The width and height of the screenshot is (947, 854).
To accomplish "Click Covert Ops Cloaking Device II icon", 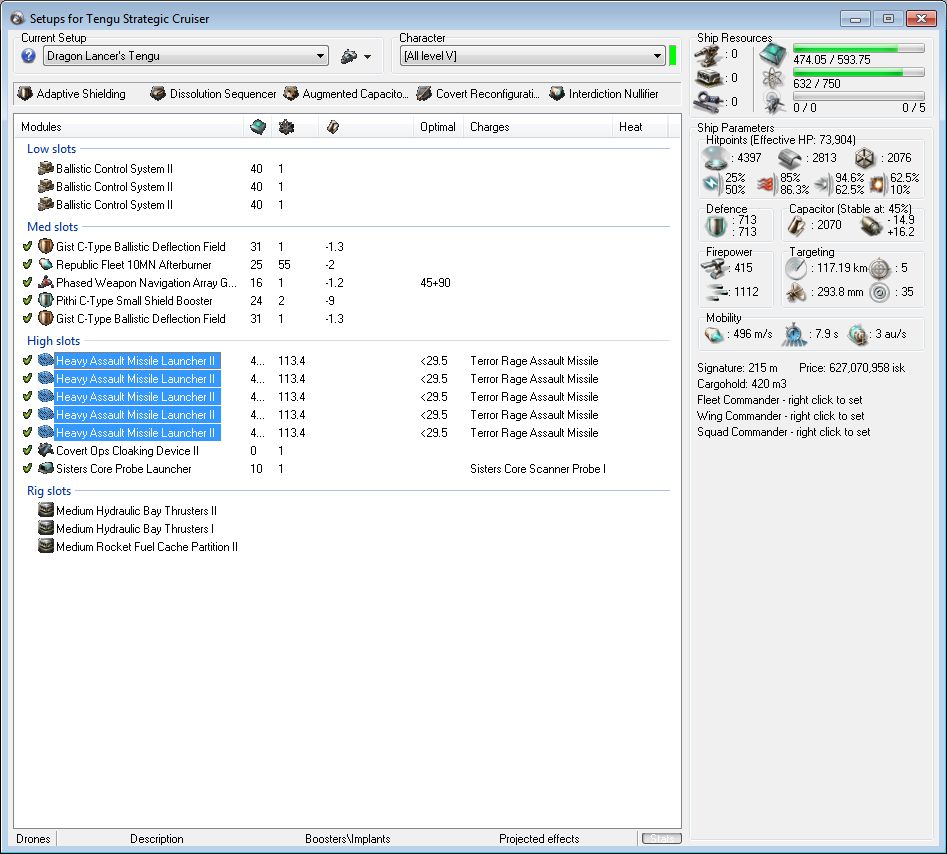I will [x=46, y=451].
